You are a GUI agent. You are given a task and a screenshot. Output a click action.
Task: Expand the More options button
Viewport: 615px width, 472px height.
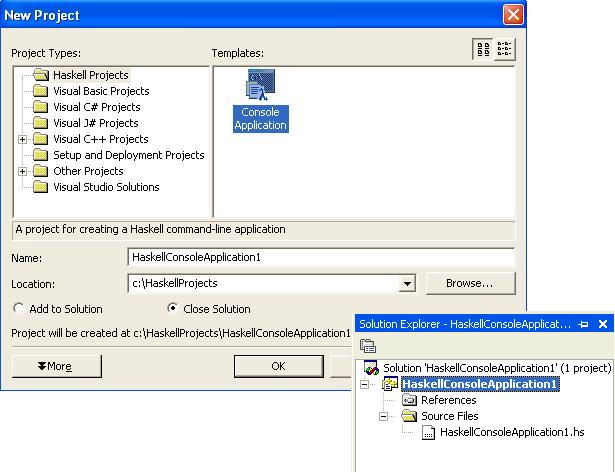[x=56, y=366]
